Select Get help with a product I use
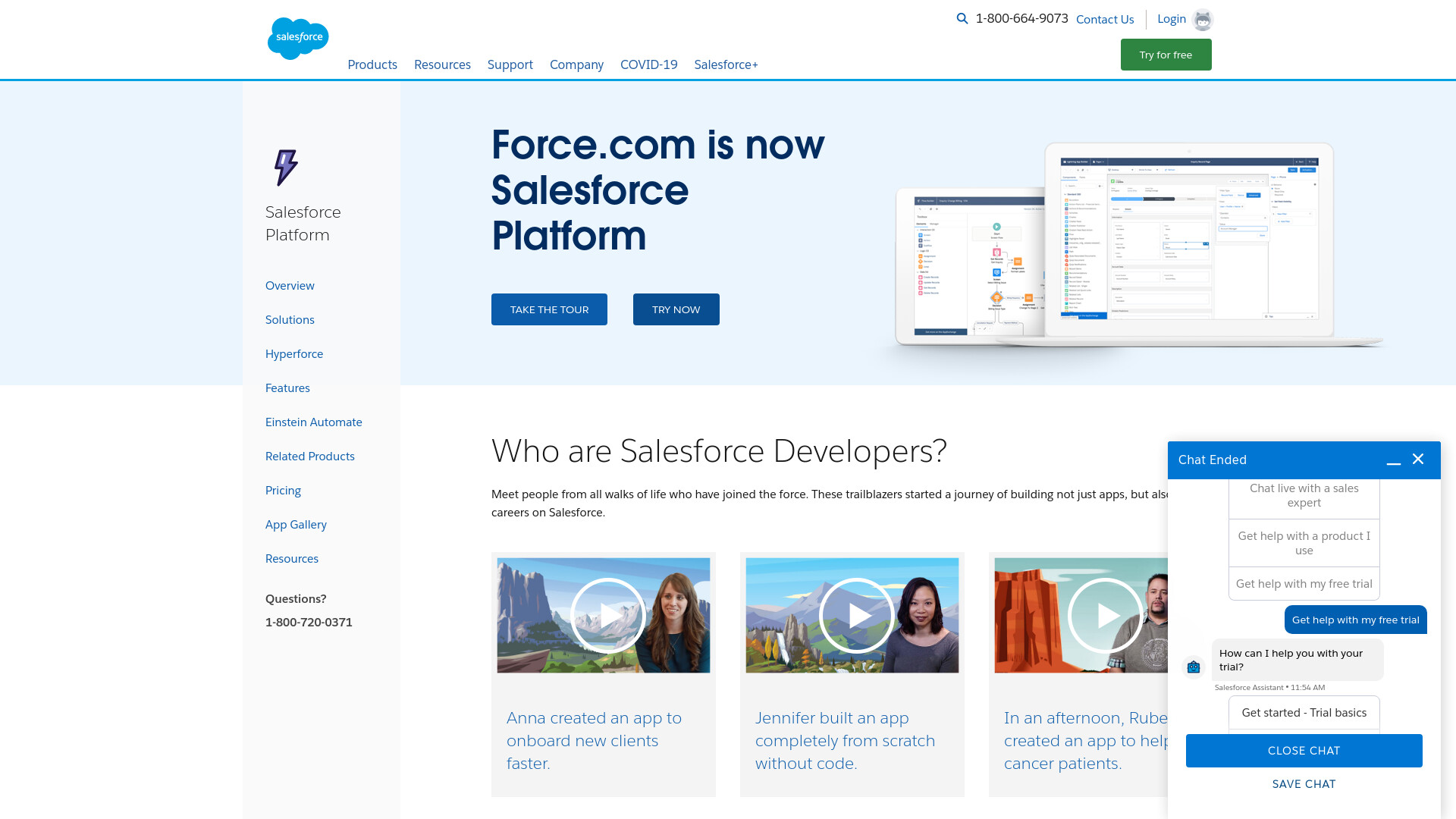The height and width of the screenshot is (819, 1456). (1304, 543)
